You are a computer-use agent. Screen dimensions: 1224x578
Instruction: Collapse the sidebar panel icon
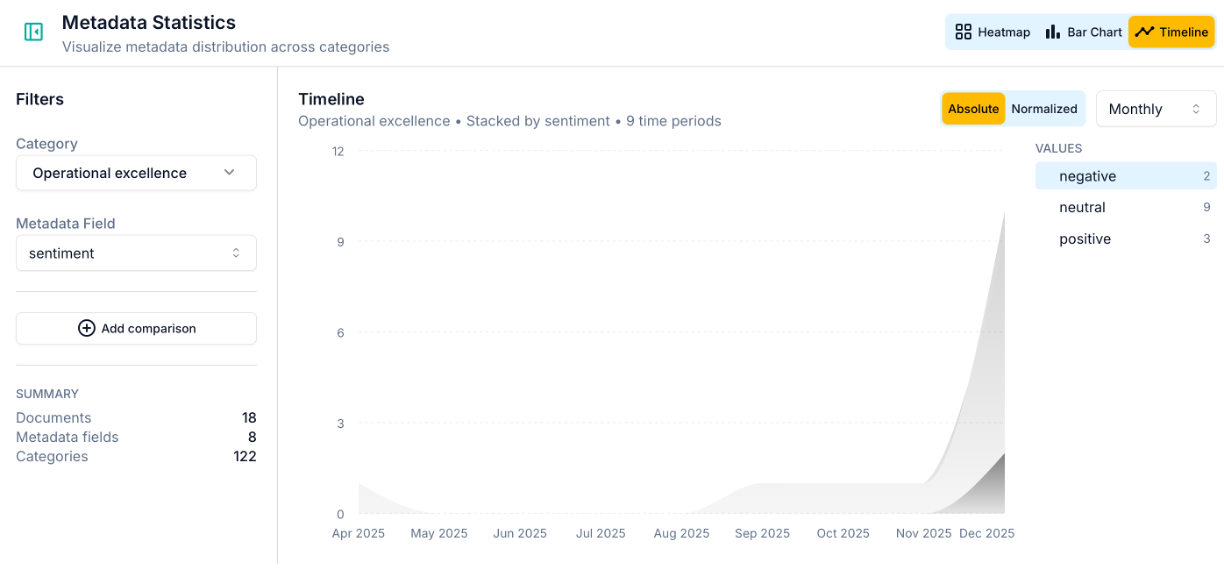click(x=33, y=32)
